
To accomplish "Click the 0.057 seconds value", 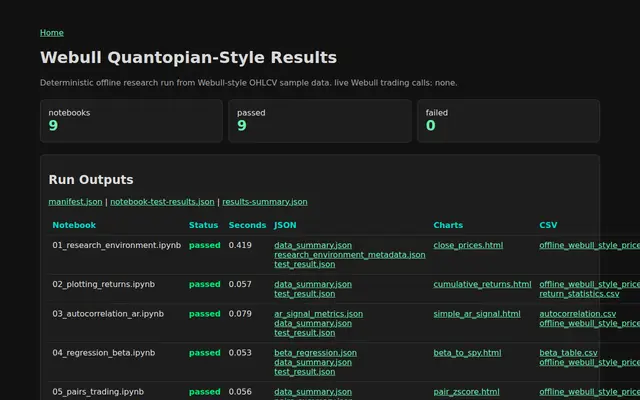I will pos(240,284).
